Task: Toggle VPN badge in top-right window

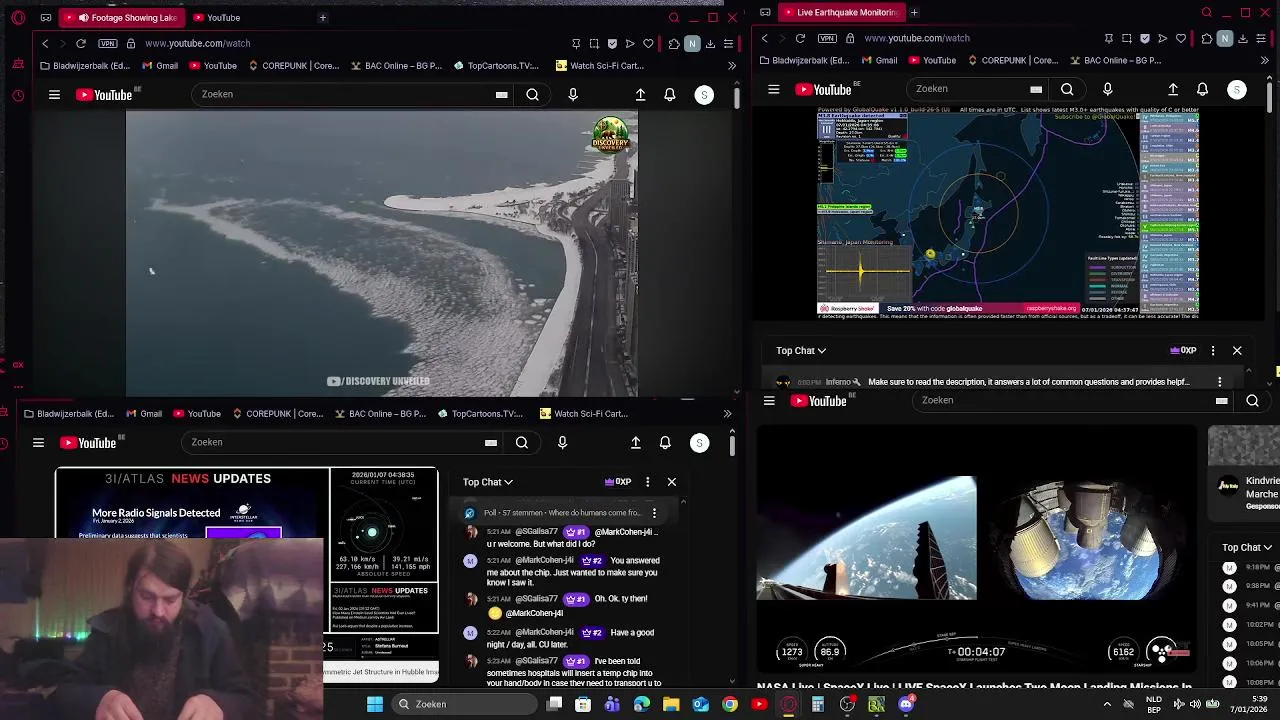Action: coord(827,38)
